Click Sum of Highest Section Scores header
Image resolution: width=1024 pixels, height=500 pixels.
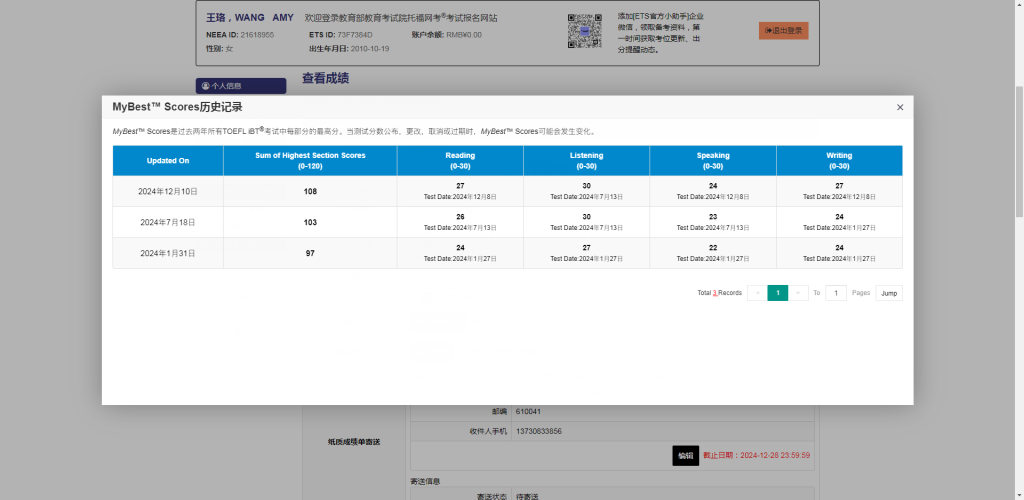click(310, 161)
